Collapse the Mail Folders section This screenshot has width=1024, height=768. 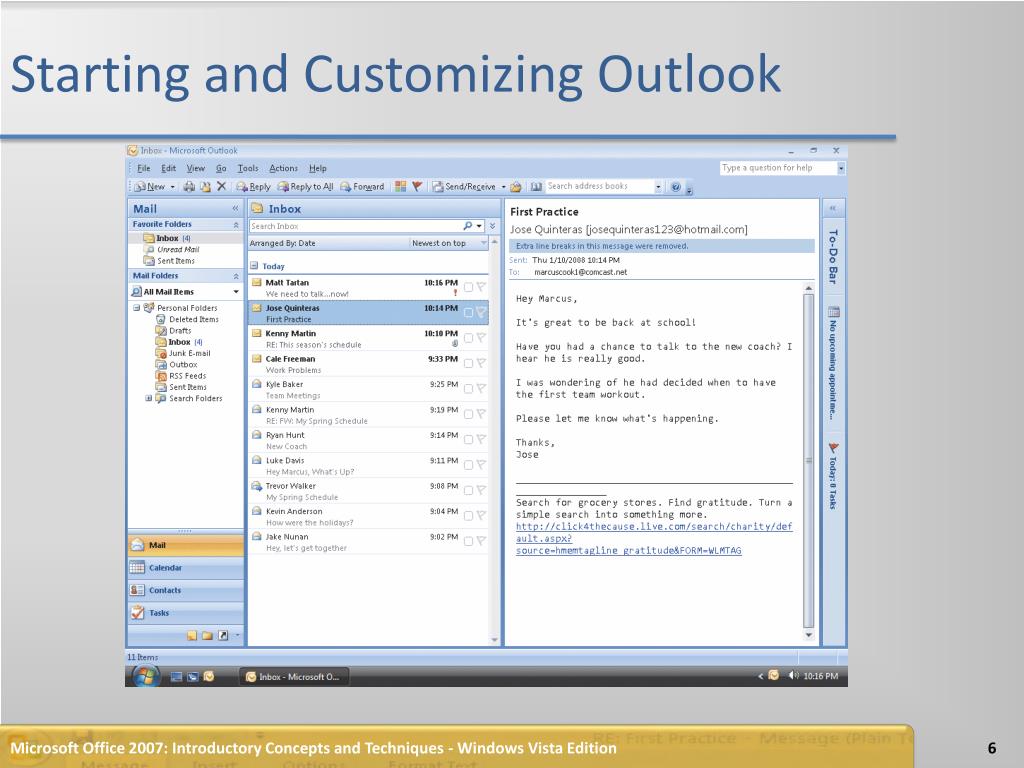[x=236, y=276]
